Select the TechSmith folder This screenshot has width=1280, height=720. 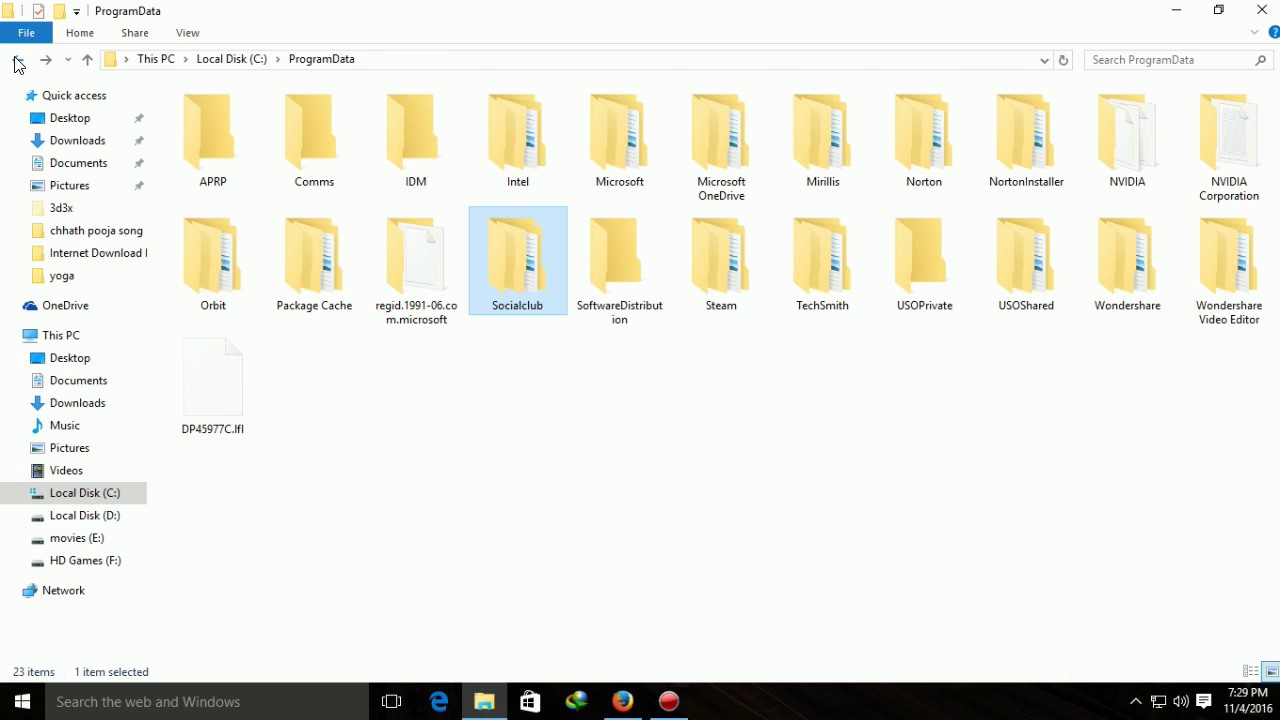pos(823,265)
